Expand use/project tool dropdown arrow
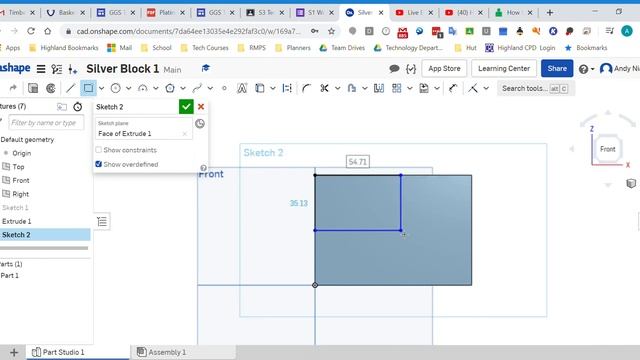The height and width of the screenshot is (360, 640). [x=273, y=88]
